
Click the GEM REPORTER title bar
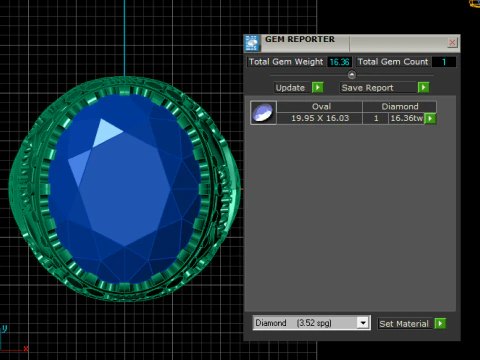pyautogui.click(x=353, y=43)
